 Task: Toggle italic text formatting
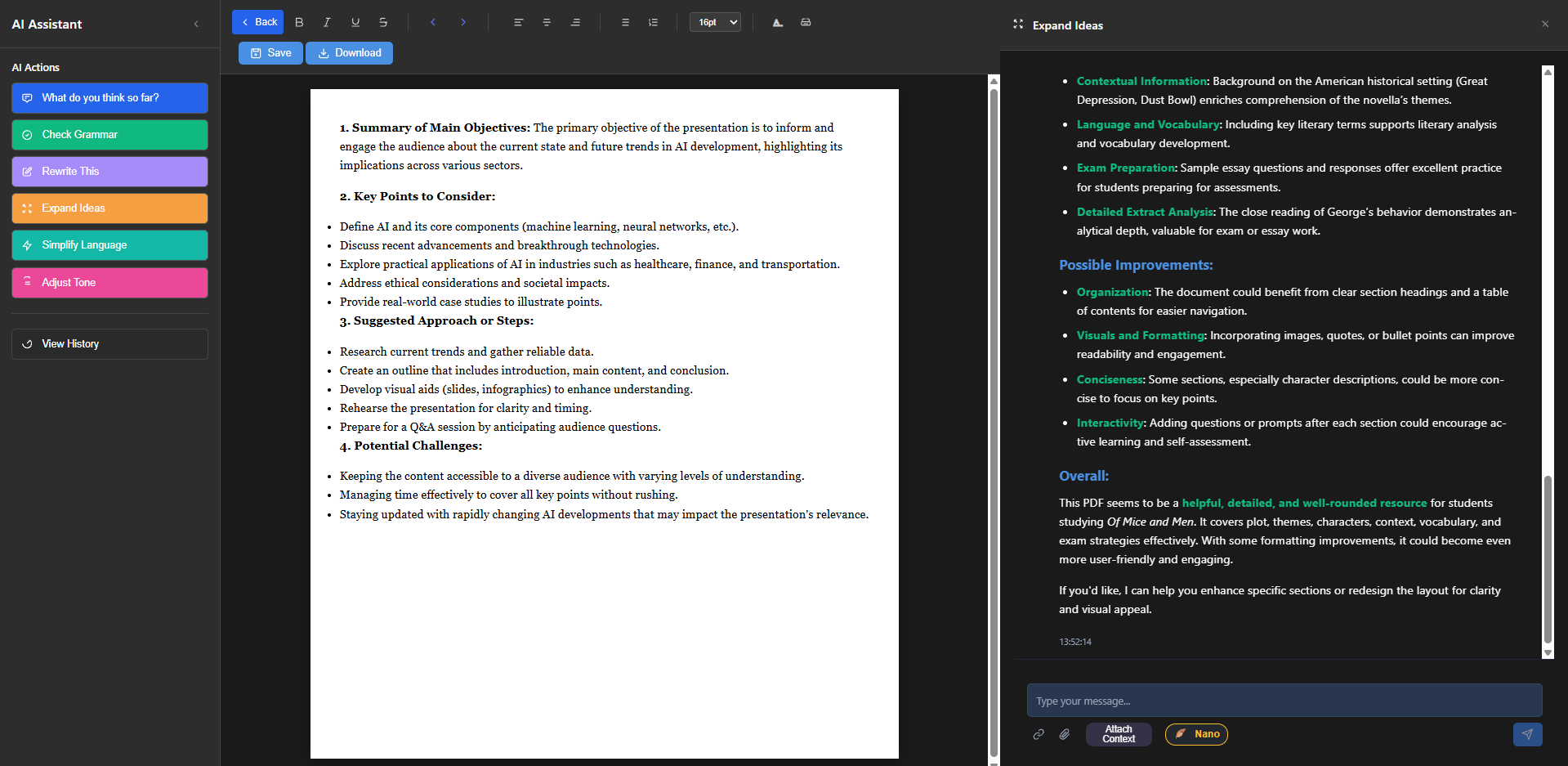pos(327,22)
